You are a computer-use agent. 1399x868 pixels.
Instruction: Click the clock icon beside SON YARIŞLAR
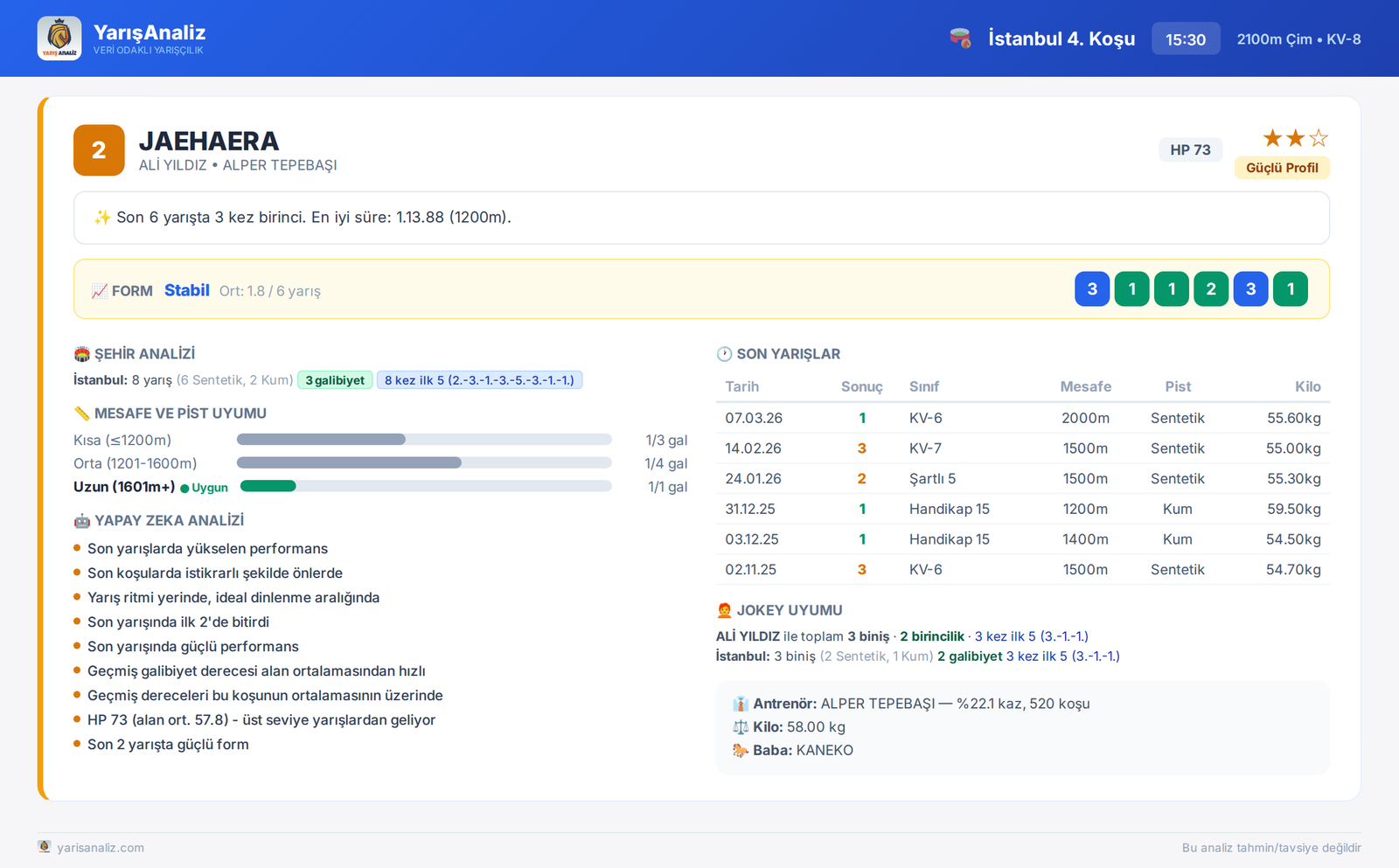[724, 354]
